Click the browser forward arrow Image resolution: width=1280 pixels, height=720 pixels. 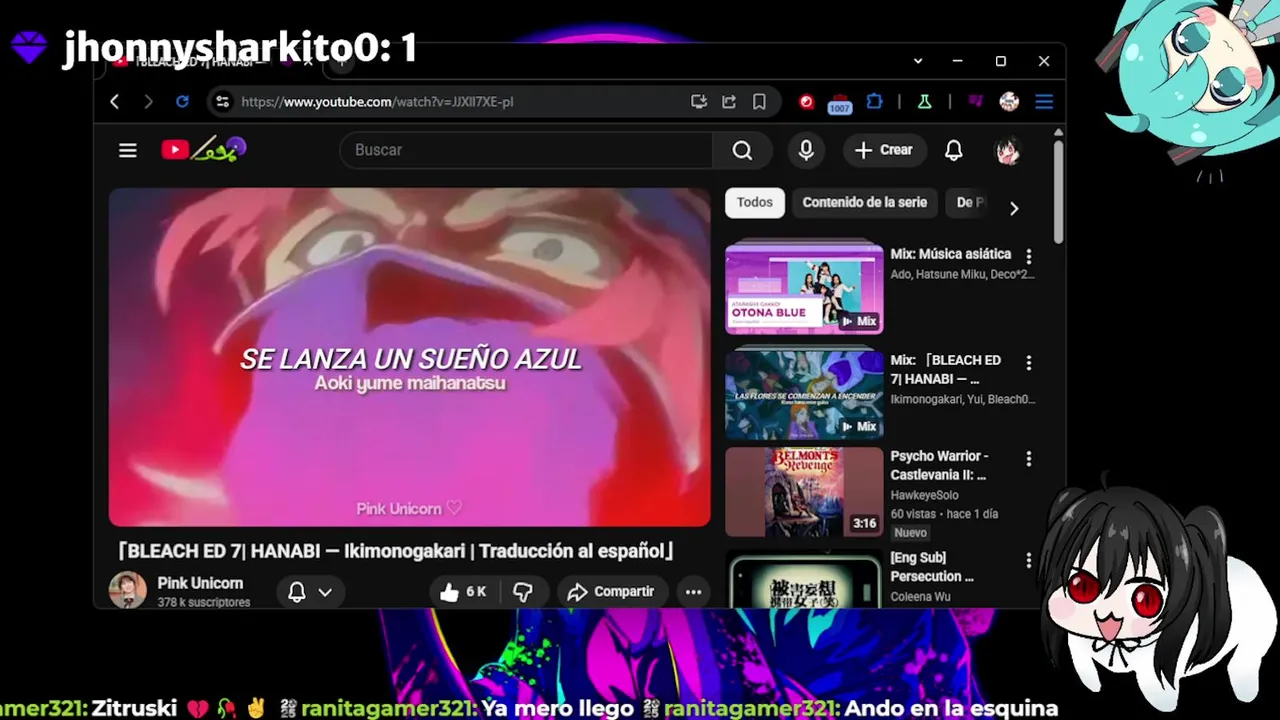point(148,102)
